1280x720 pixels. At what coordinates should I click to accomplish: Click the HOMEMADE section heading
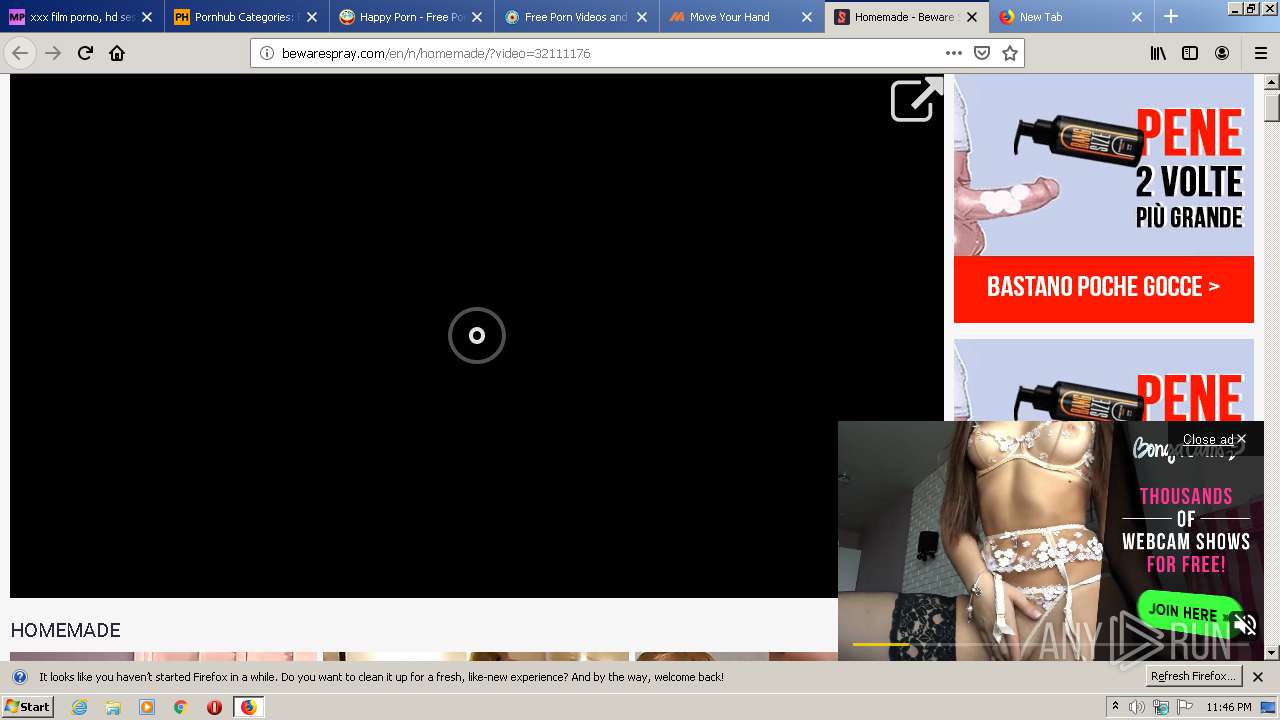click(x=66, y=630)
